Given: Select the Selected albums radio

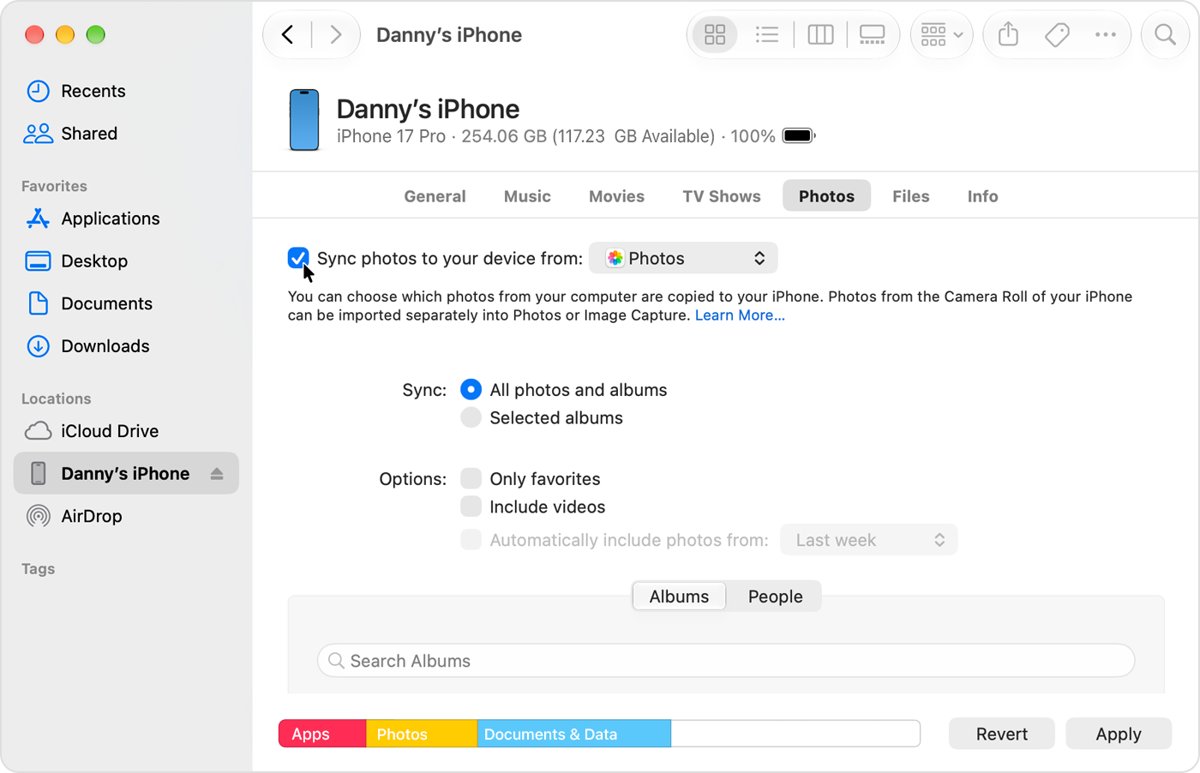Looking at the screenshot, I should [470, 418].
